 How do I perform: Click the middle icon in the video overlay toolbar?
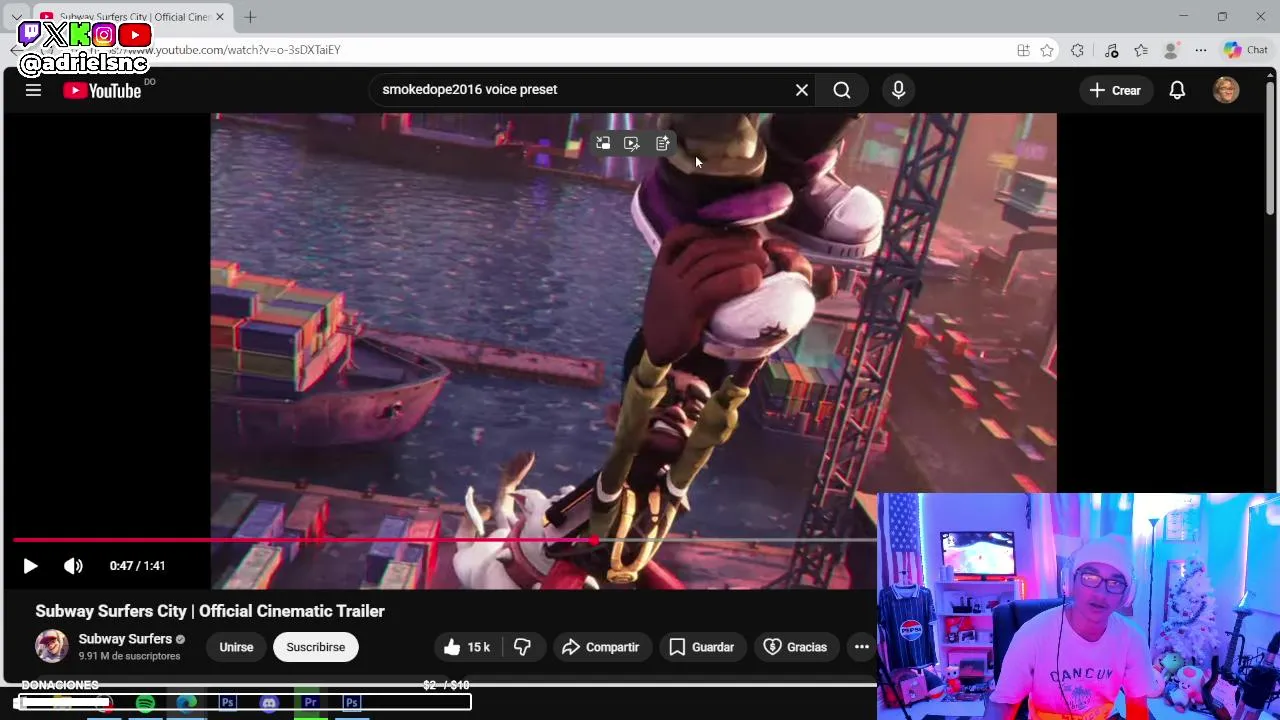[632, 144]
